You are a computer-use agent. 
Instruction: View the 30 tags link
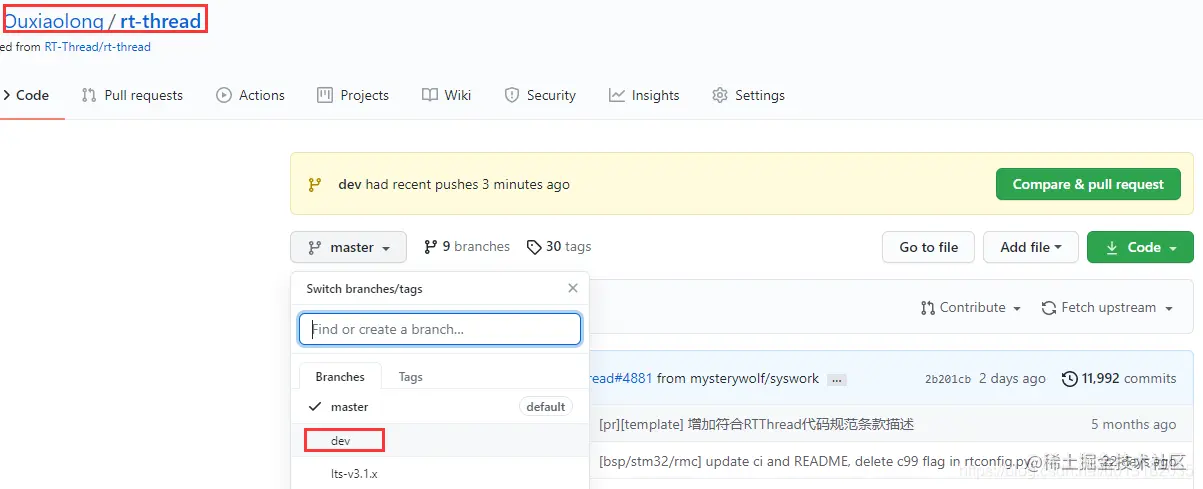click(x=559, y=246)
